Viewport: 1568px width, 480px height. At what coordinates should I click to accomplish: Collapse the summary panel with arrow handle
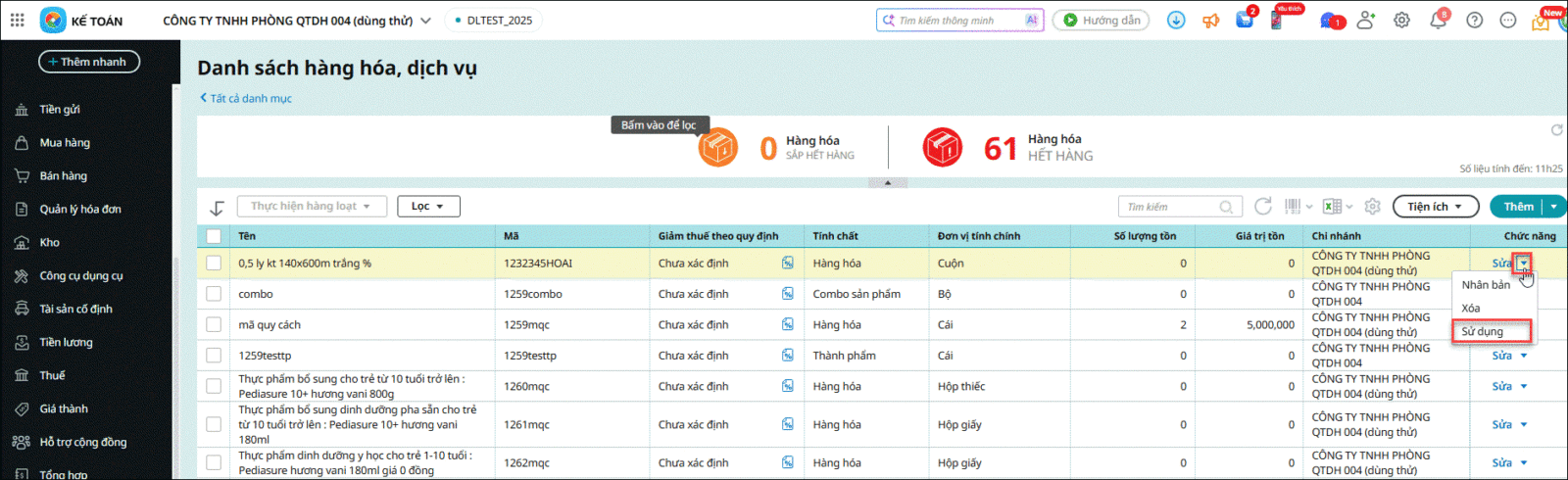point(888,183)
